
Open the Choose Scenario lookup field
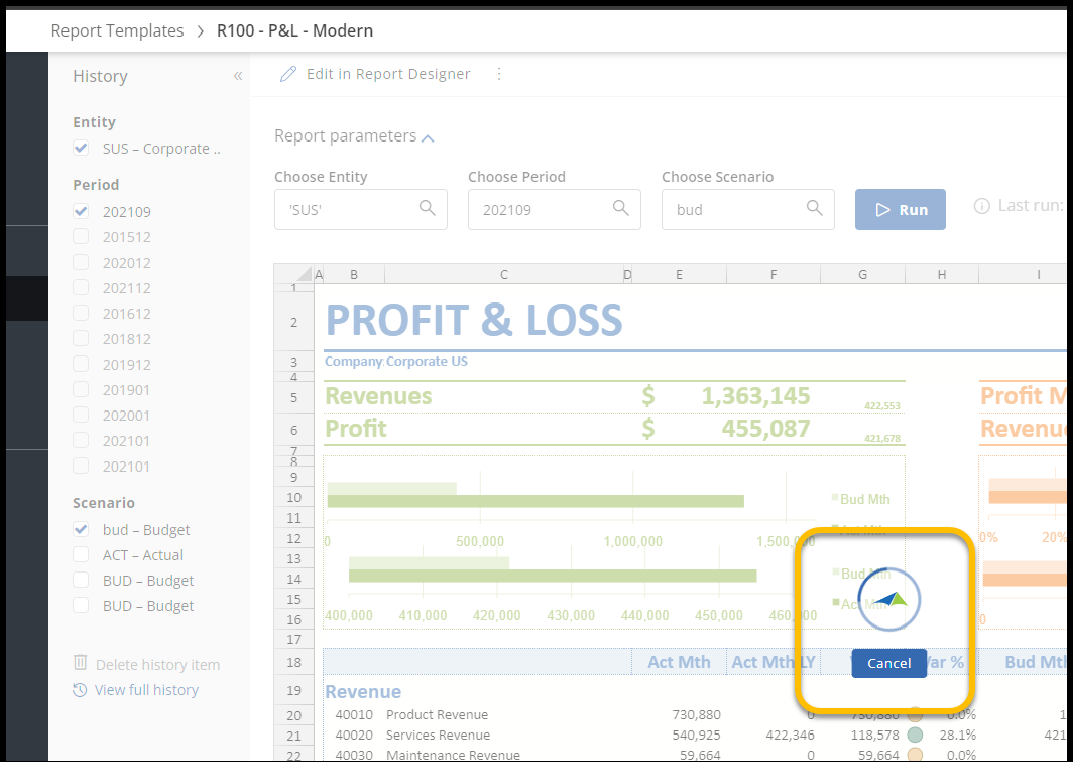point(736,210)
